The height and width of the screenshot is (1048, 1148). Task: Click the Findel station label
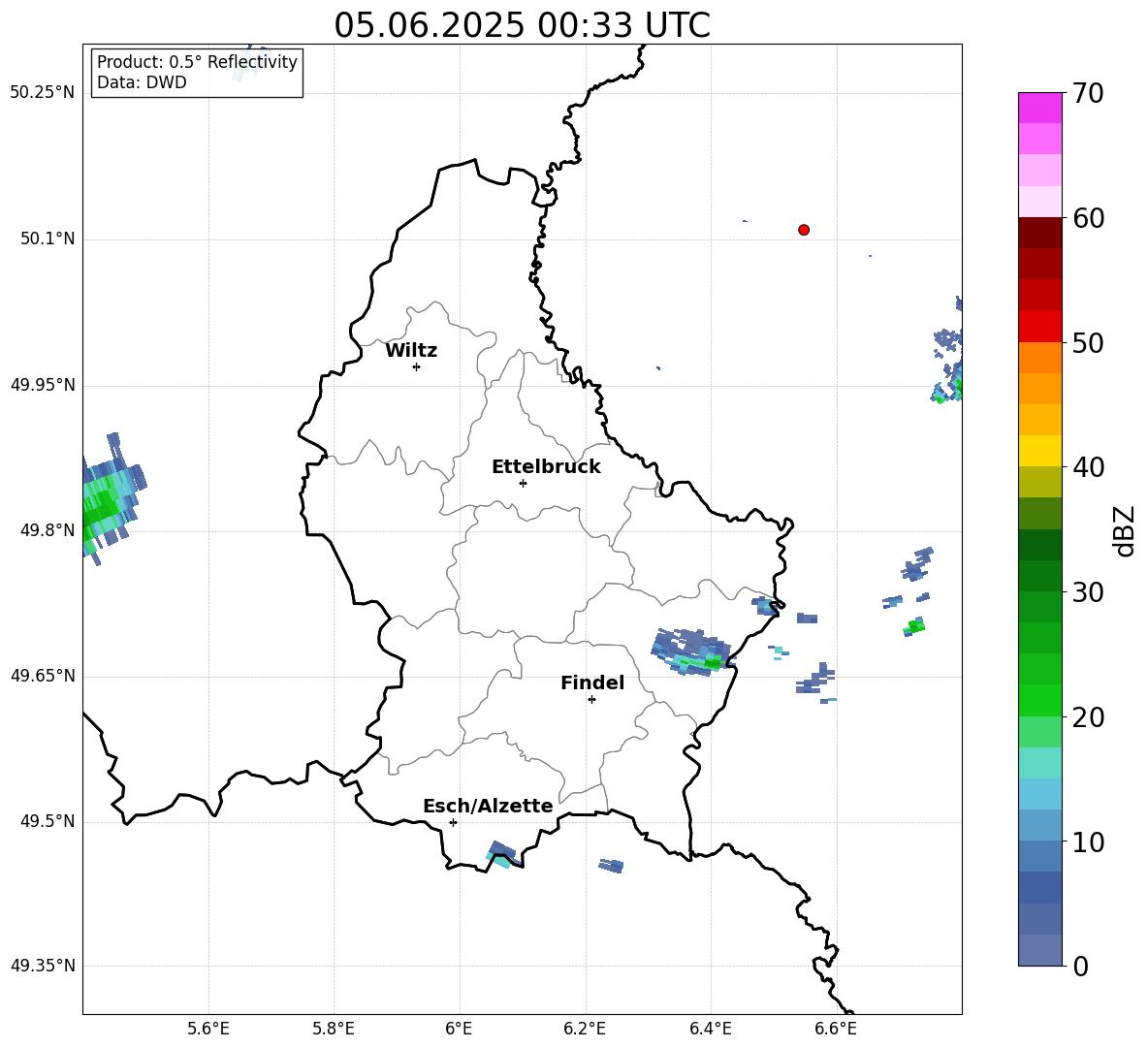592,683
